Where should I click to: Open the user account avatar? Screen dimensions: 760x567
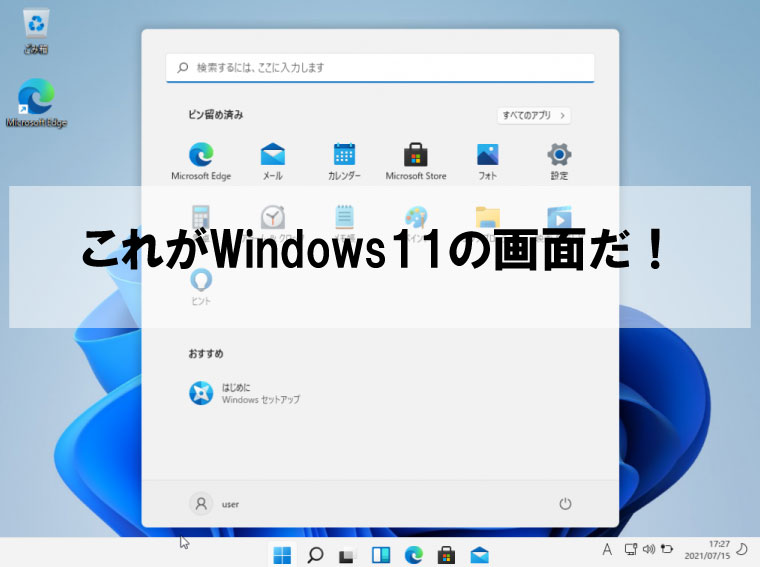[201, 504]
